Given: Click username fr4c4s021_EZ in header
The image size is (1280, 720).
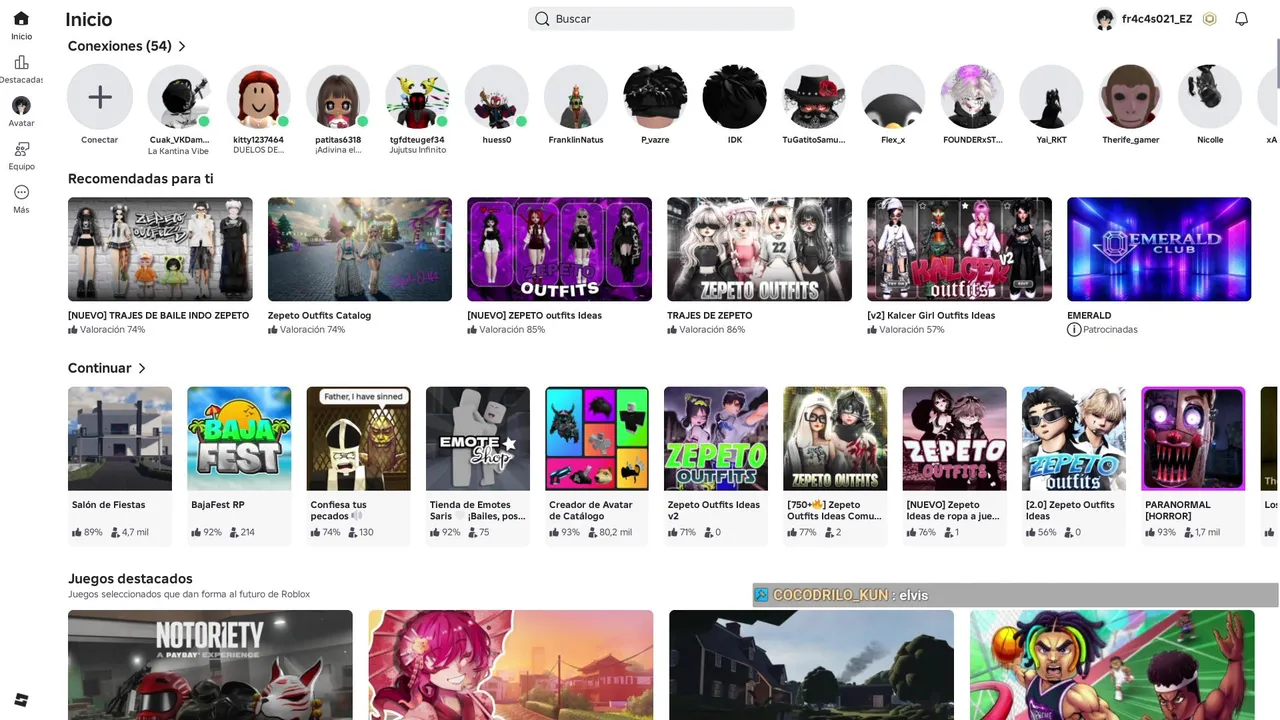Looking at the screenshot, I should pyautogui.click(x=1157, y=19).
